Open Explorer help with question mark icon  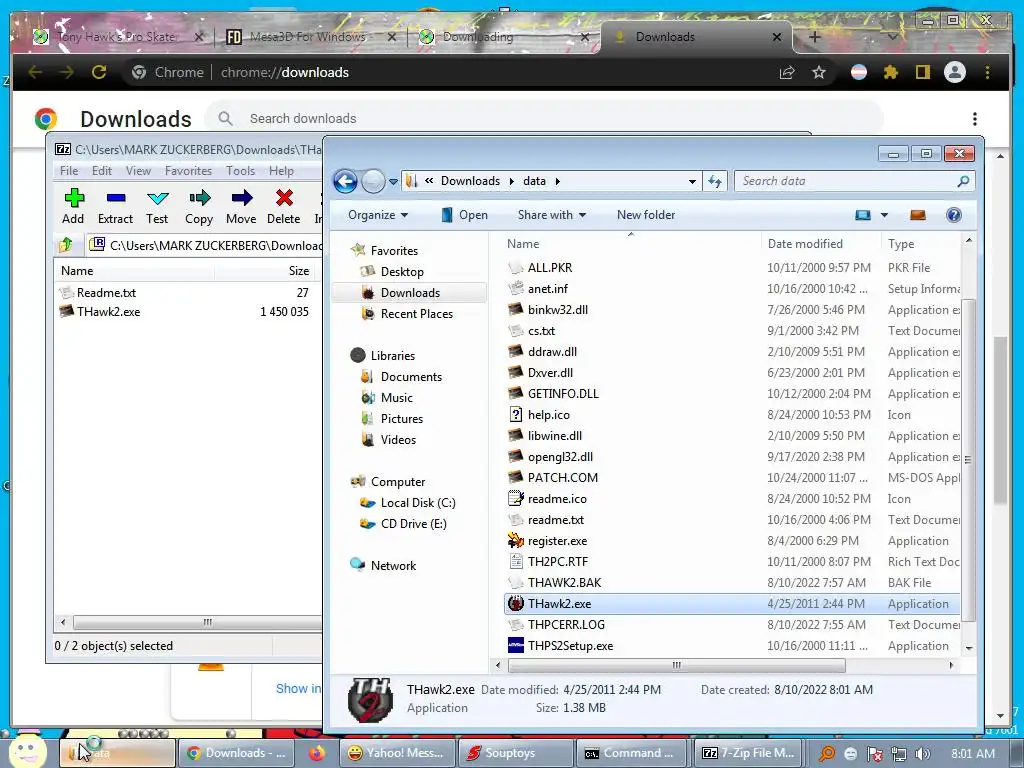coord(953,215)
